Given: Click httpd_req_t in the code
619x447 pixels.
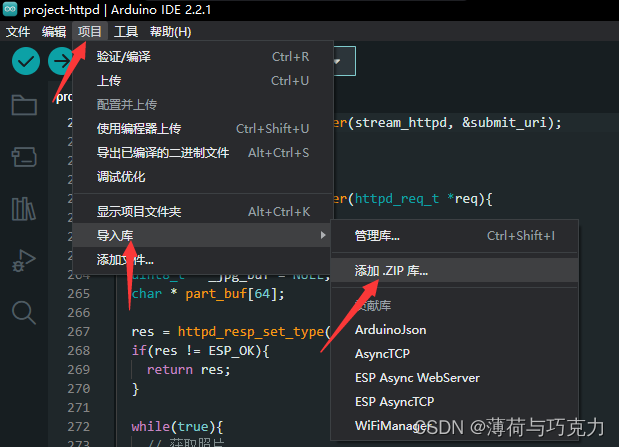Looking at the screenshot, I should pos(397,199).
